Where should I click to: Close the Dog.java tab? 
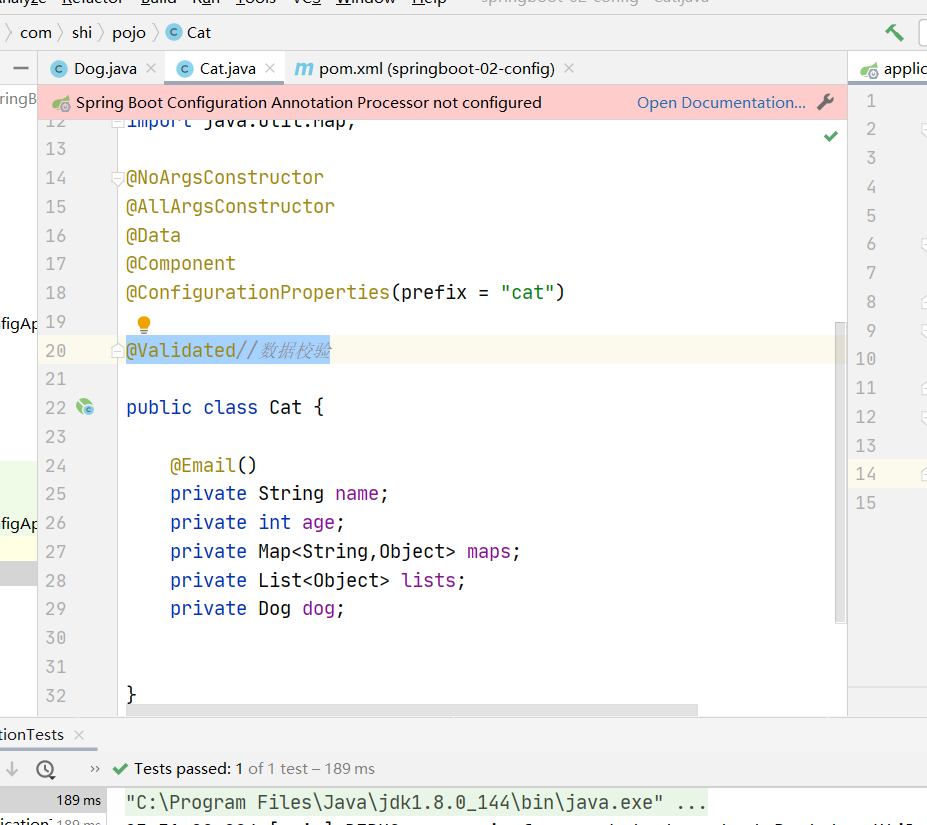click(151, 68)
